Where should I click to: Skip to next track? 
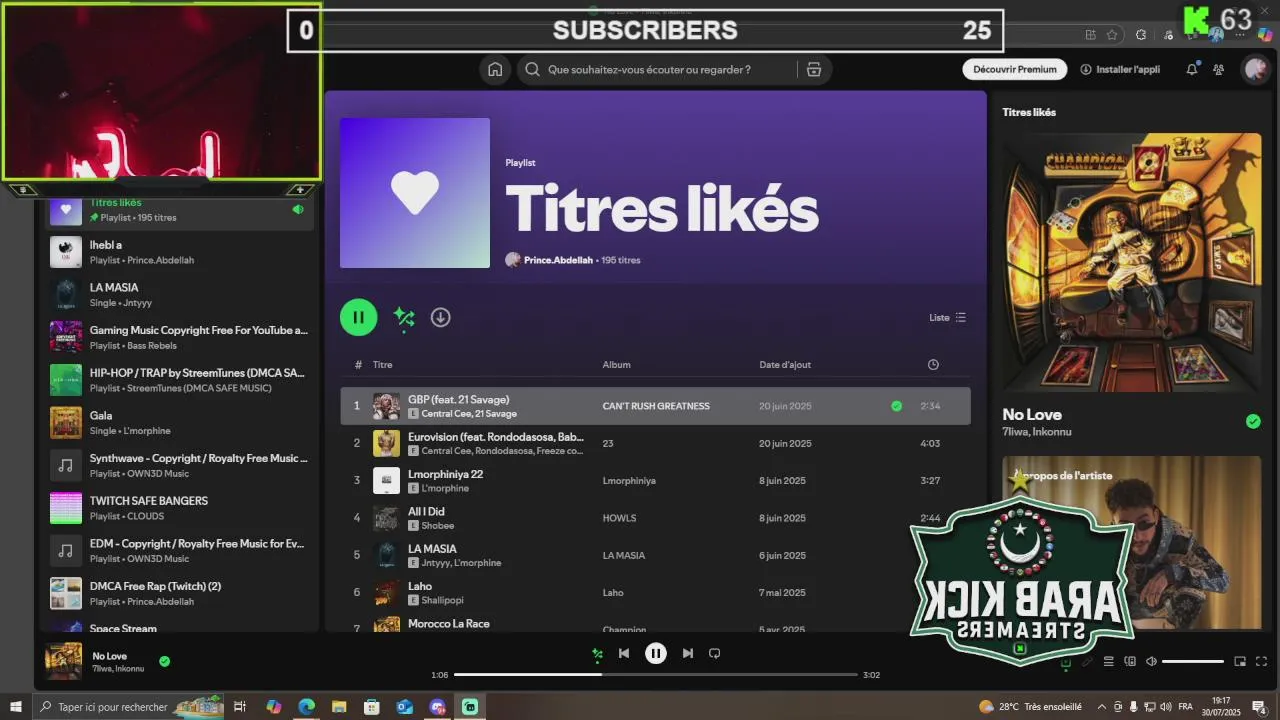[687, 653]
